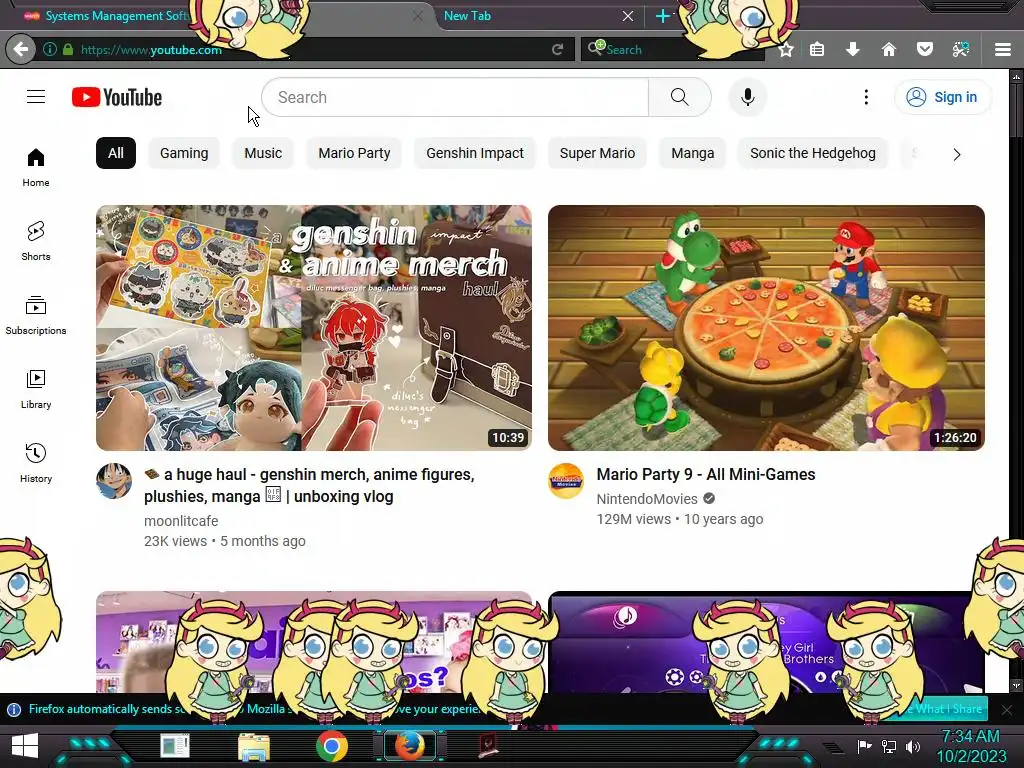Open Firefox downloads arrow
1024x768 pixels.
click(852, 49)
